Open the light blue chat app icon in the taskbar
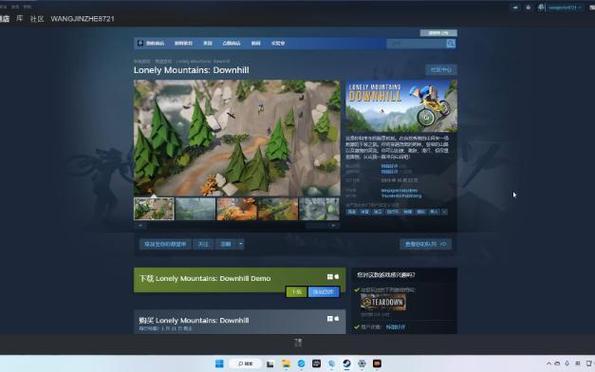Viewport: 595px width, 372px height. click(x=332, y=364)
